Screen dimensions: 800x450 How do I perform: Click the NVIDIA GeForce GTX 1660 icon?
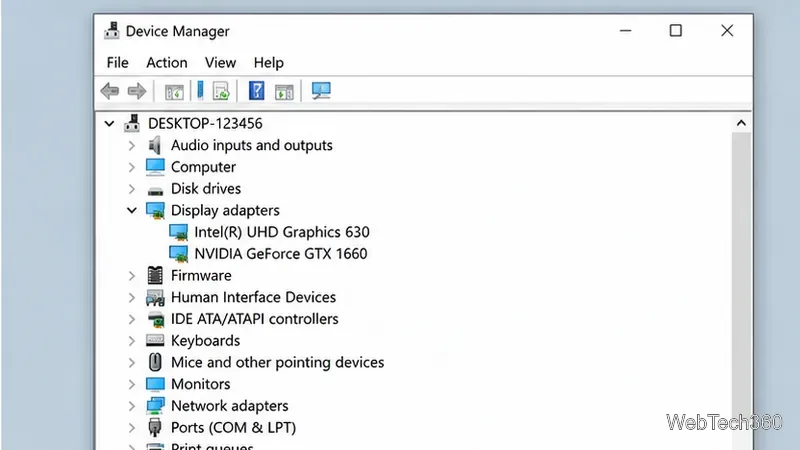click(179, 254)
